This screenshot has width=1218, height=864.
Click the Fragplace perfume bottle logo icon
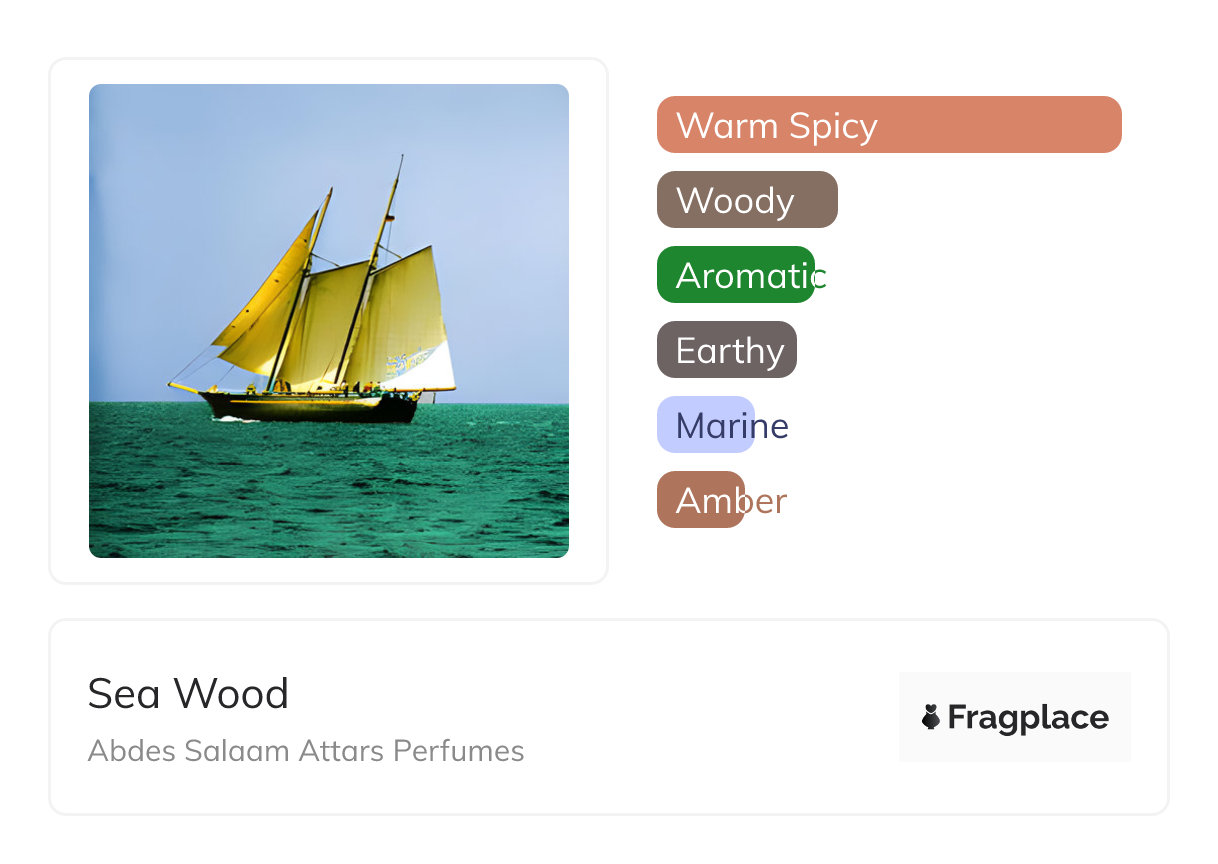click(931, 717)
